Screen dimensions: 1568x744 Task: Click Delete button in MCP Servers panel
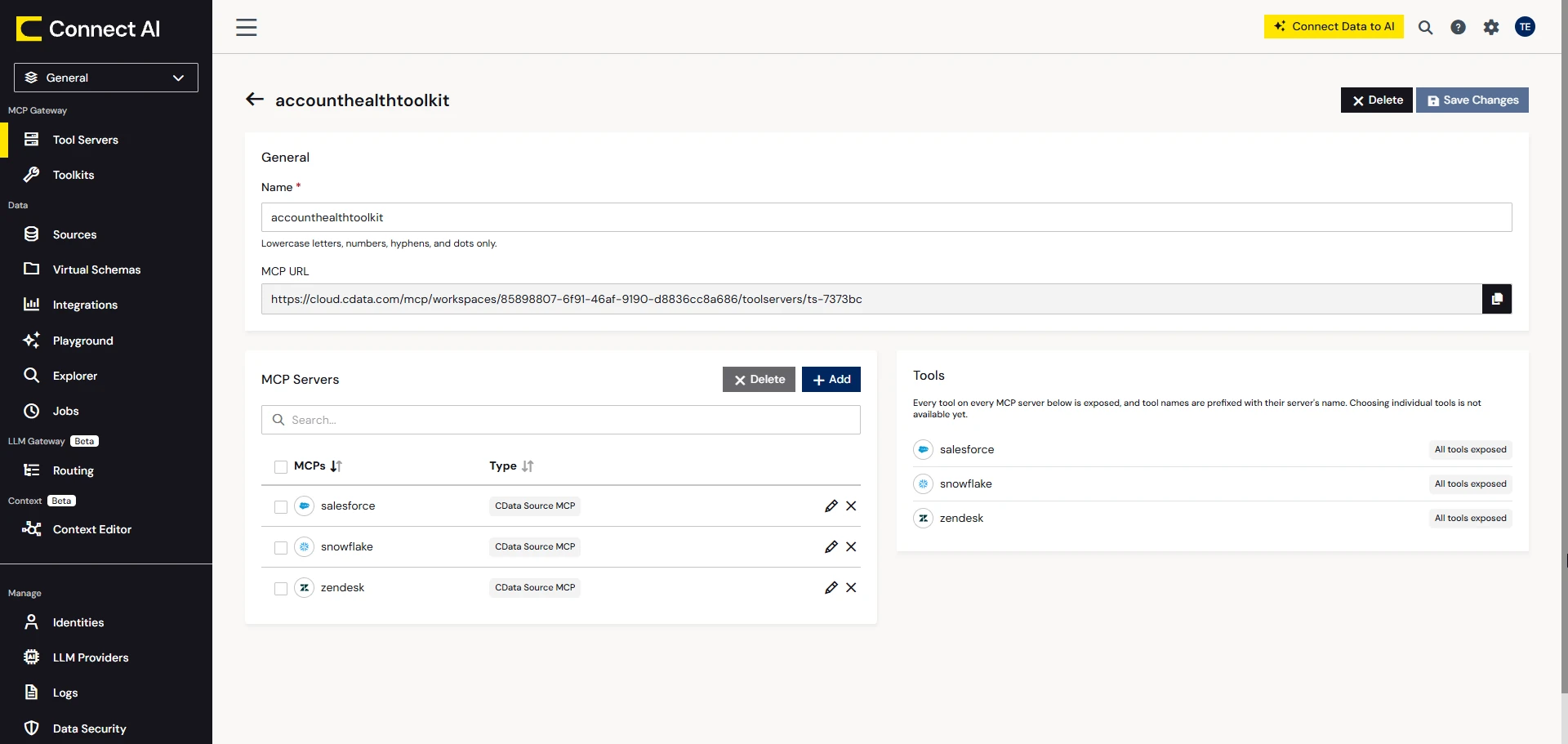click(759, 379)
